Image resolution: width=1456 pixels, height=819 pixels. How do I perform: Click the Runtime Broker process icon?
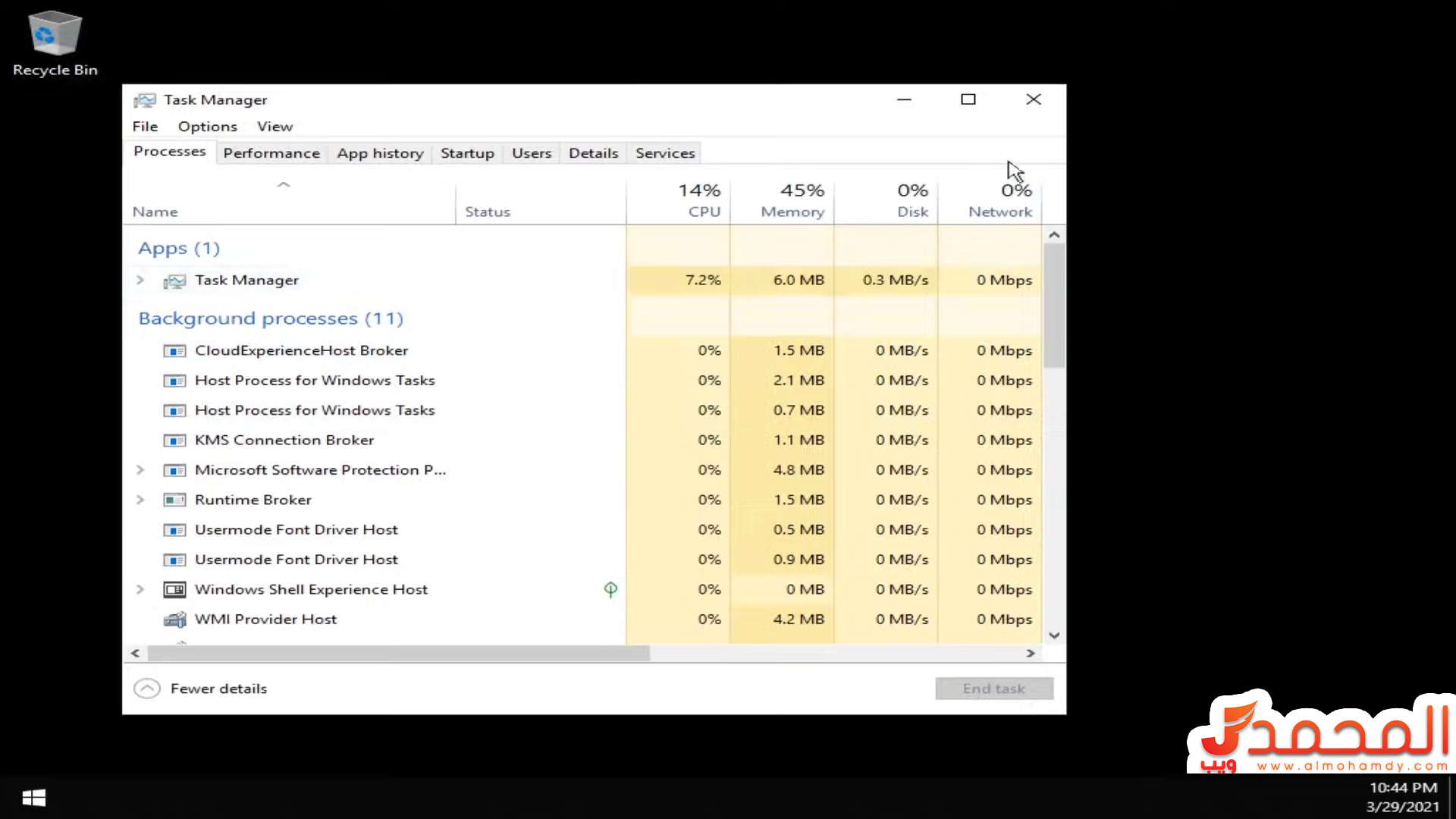pos(174,500)
